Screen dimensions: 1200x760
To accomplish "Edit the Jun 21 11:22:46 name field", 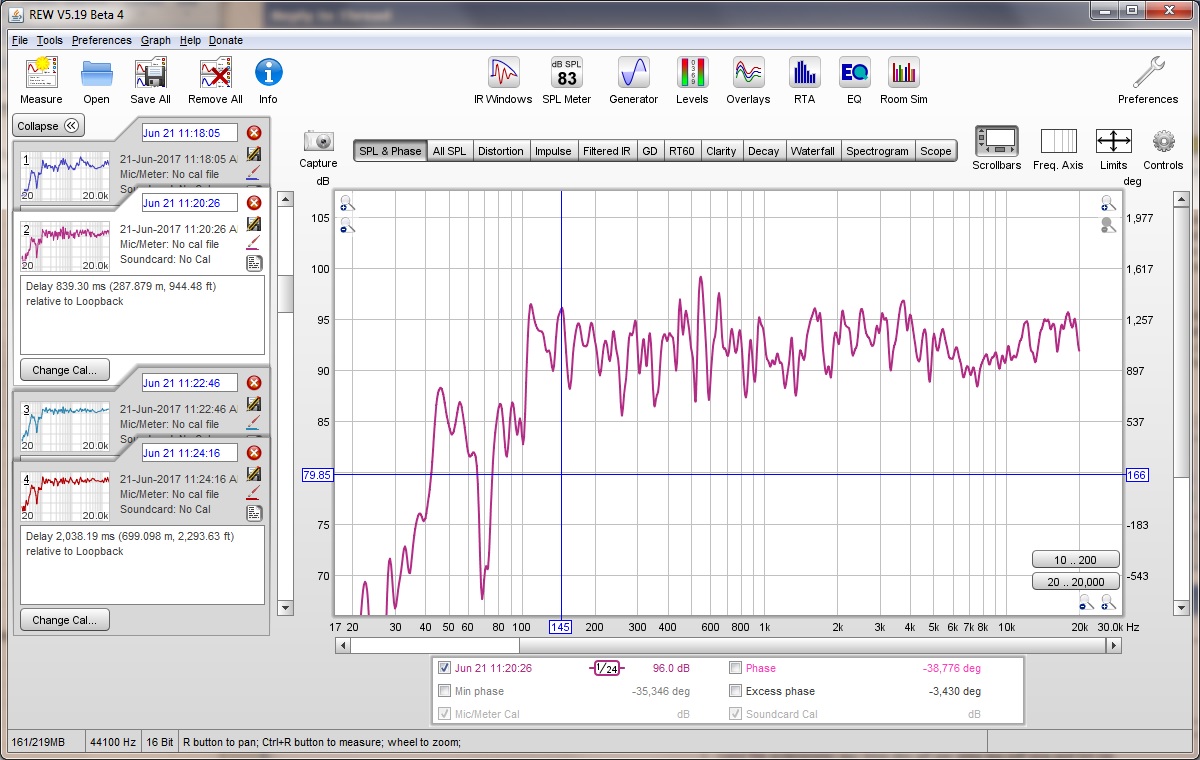I will click(x=189, y=383).
